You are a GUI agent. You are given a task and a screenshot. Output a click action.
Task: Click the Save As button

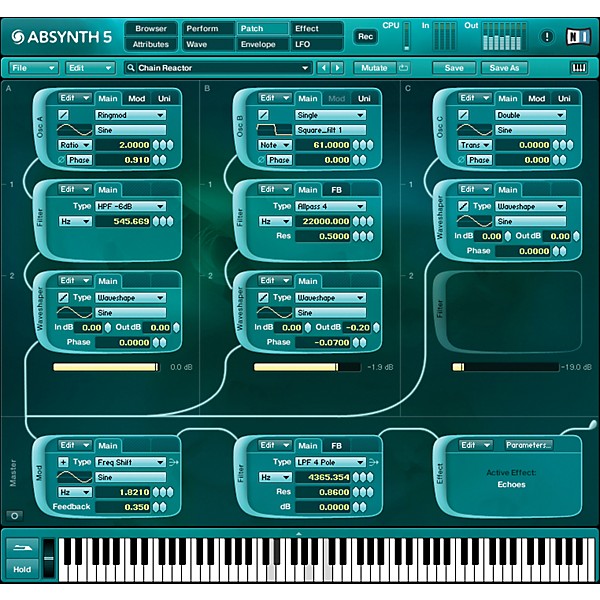[504, 68]
